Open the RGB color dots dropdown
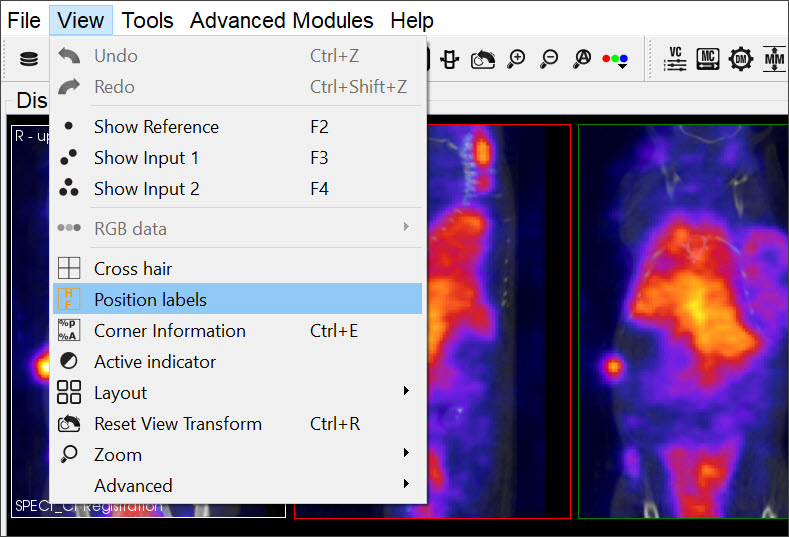789x537 pixels. coord(615,60)
